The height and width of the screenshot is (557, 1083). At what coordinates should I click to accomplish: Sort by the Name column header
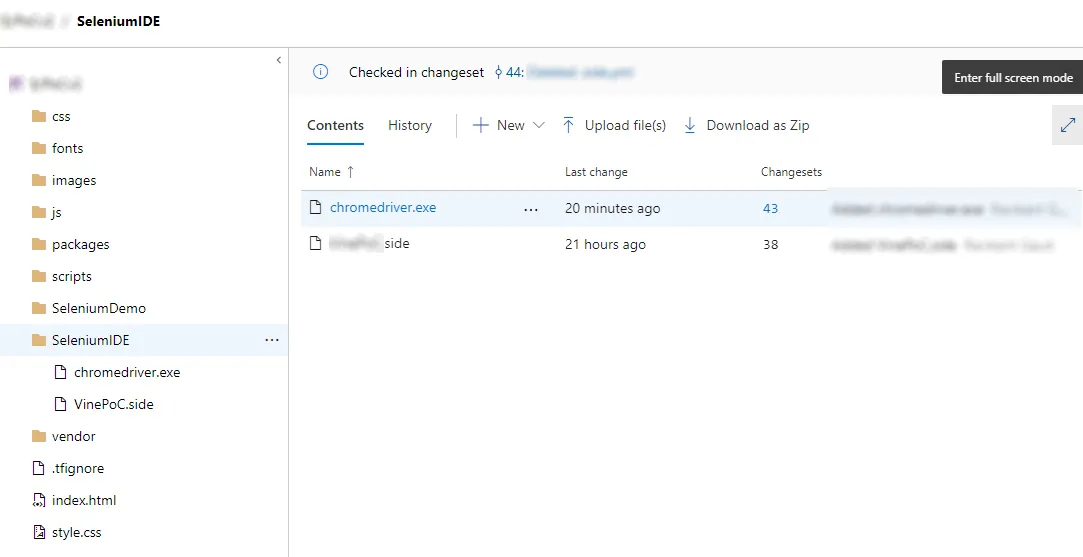325,172
